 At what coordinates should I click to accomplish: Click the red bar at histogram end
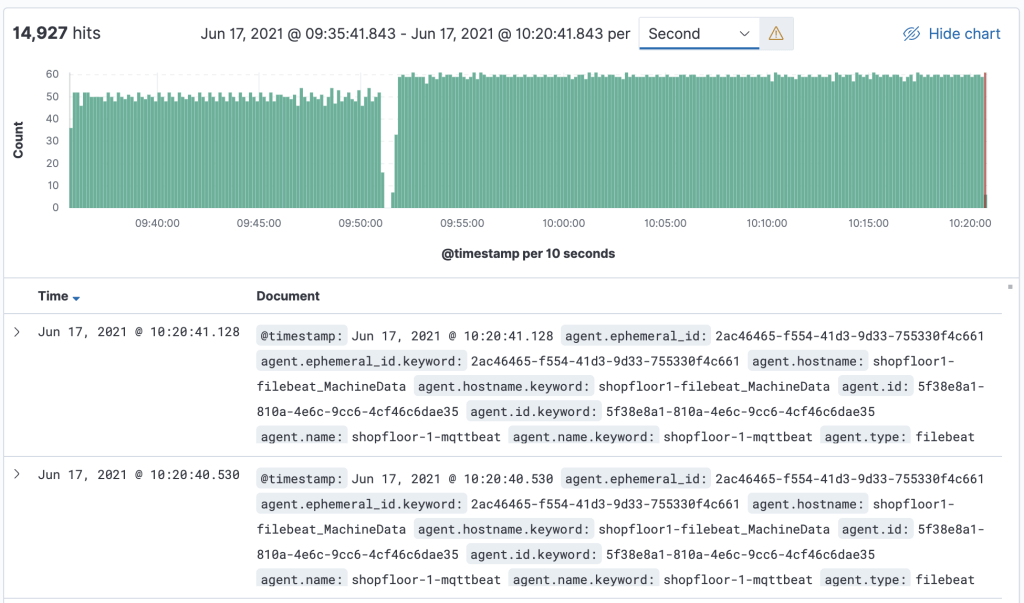[985, 140]
